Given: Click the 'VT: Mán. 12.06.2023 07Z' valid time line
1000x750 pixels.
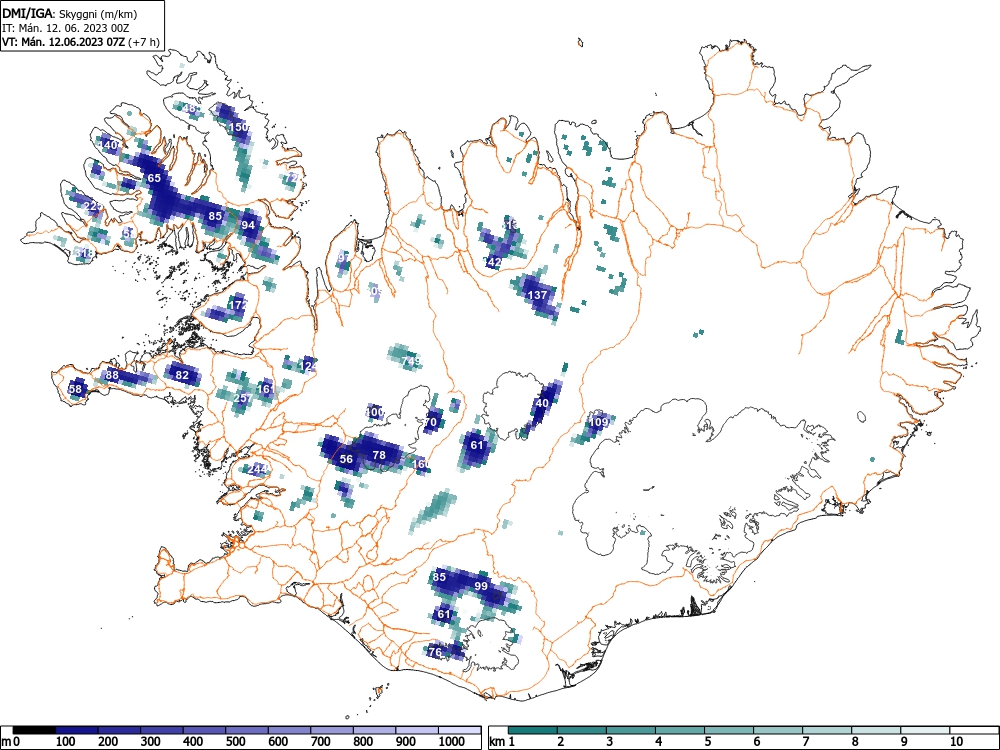Looking at the screenshot, I should pos(64,42).
